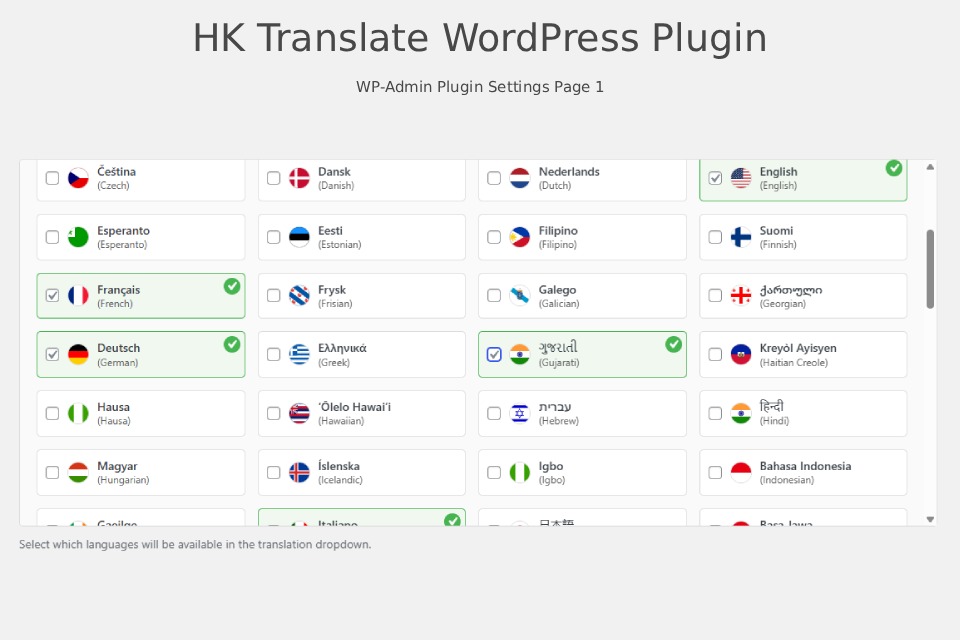Click the Danish flag icon
Viewport: 960px width, 640px height.
(299, 178)
